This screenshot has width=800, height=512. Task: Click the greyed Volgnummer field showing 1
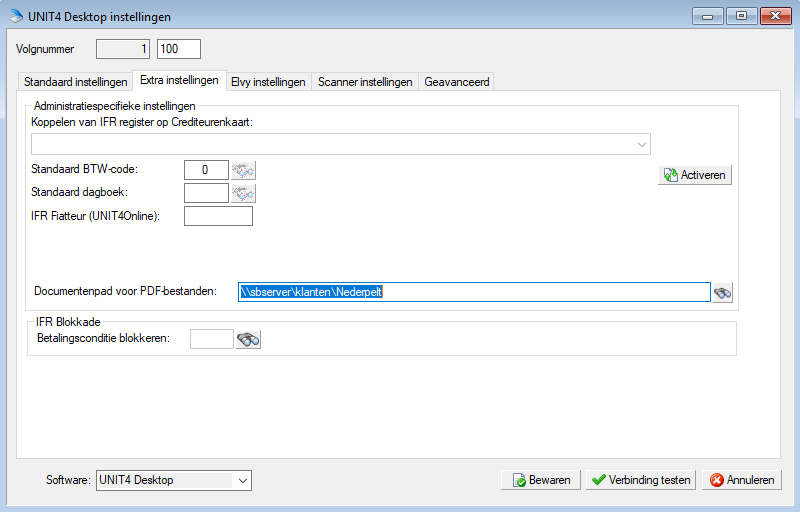(x=123, y=49)
